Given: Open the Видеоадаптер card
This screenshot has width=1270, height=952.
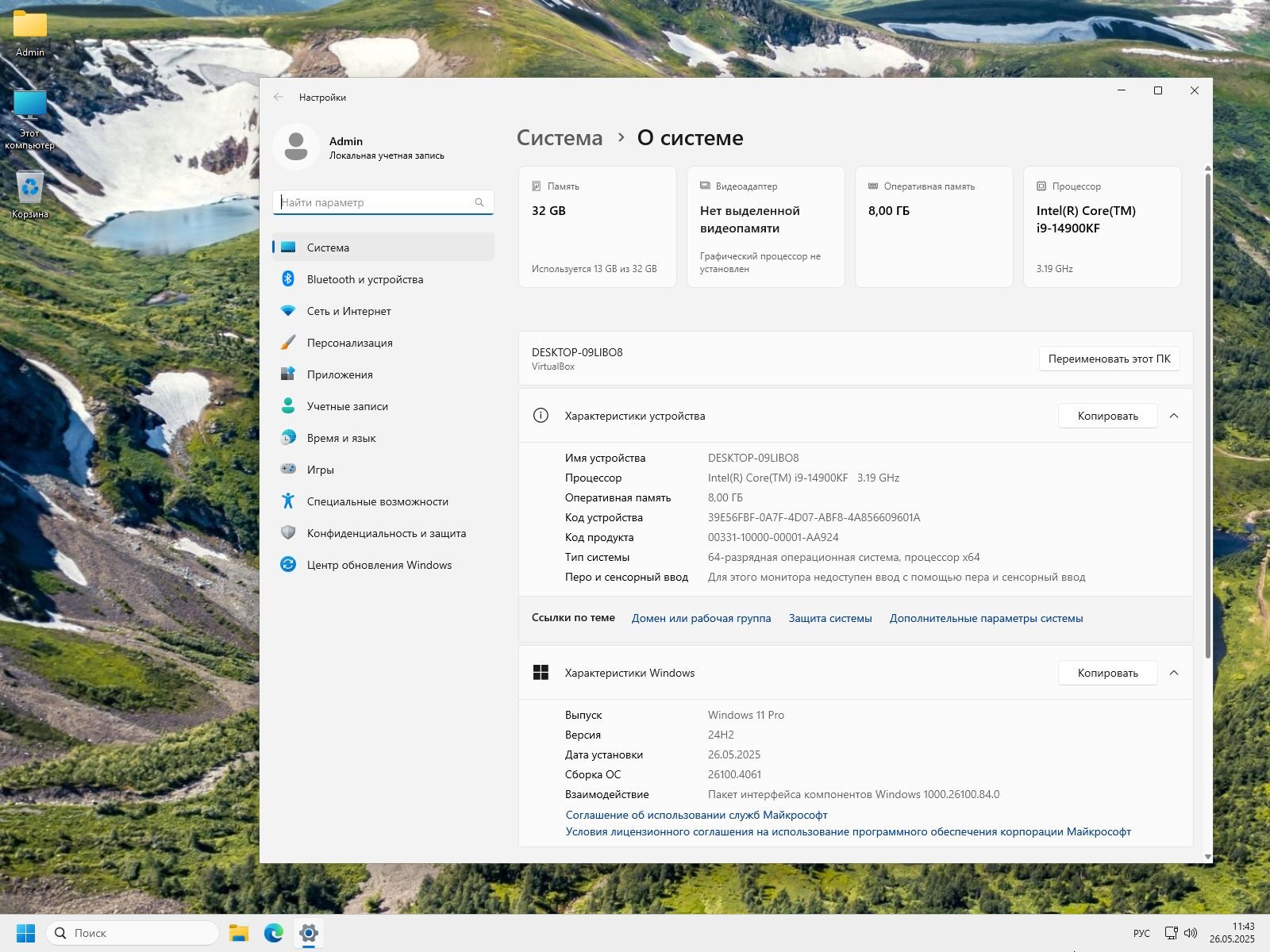Looking at the screenshot, I should point(766,227).
